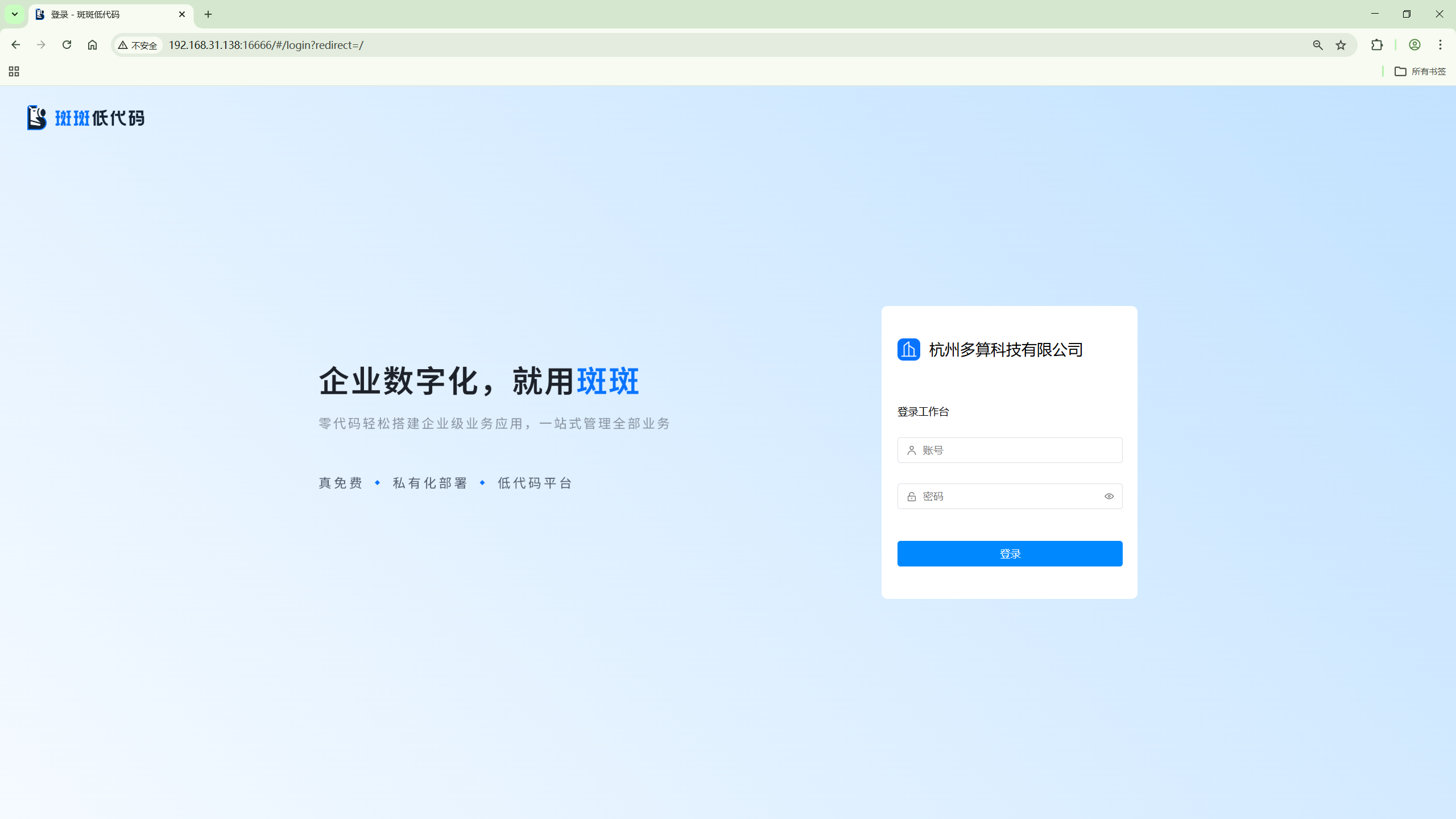Open Chrome three-dot menu
This screenshot has width=1456, height=819.
1440,45
